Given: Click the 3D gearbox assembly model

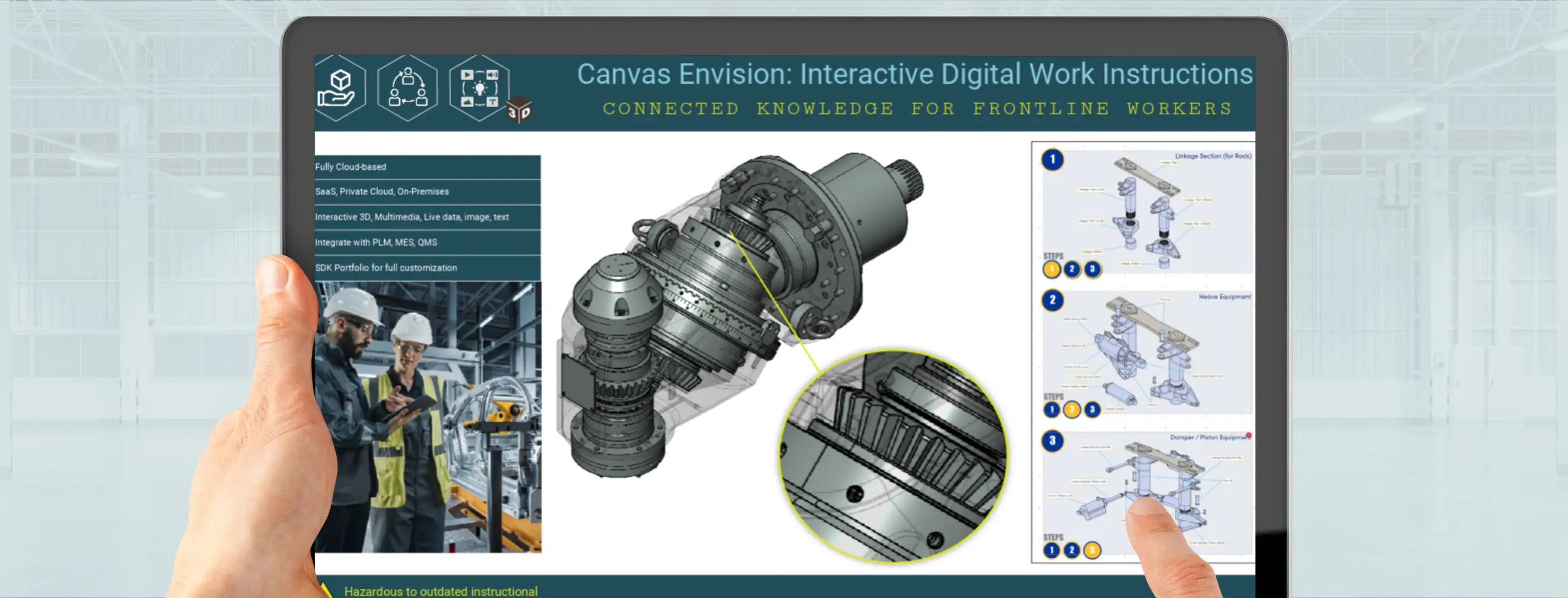Looking at the screenshot, I should click(x=739, y=314).
